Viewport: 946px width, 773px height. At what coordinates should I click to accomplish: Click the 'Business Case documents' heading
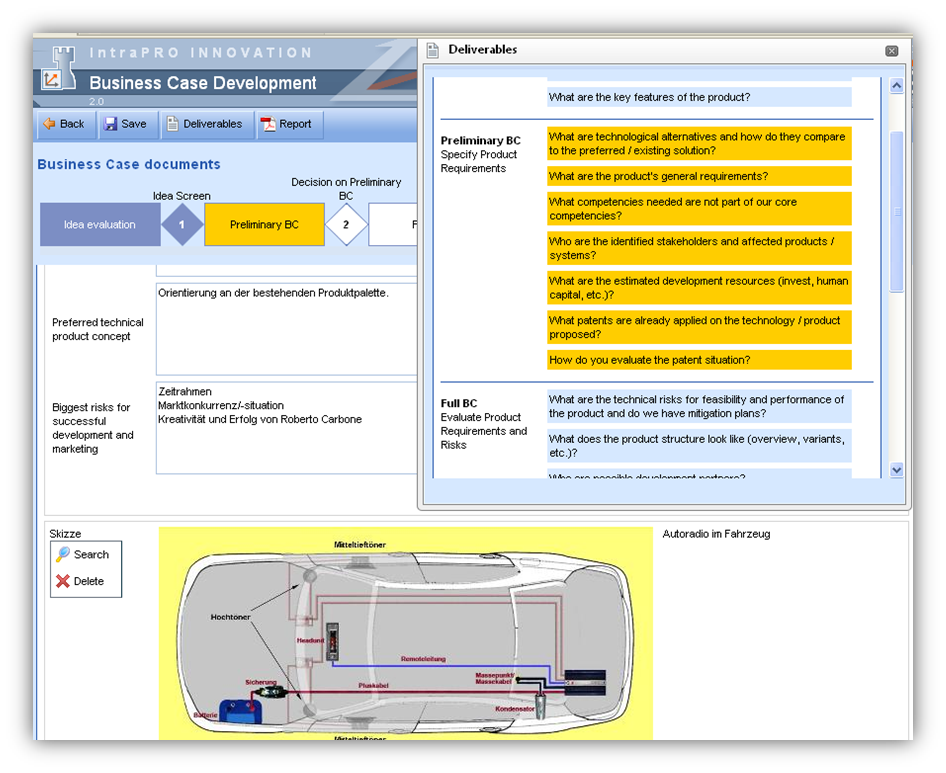(129, 164)
